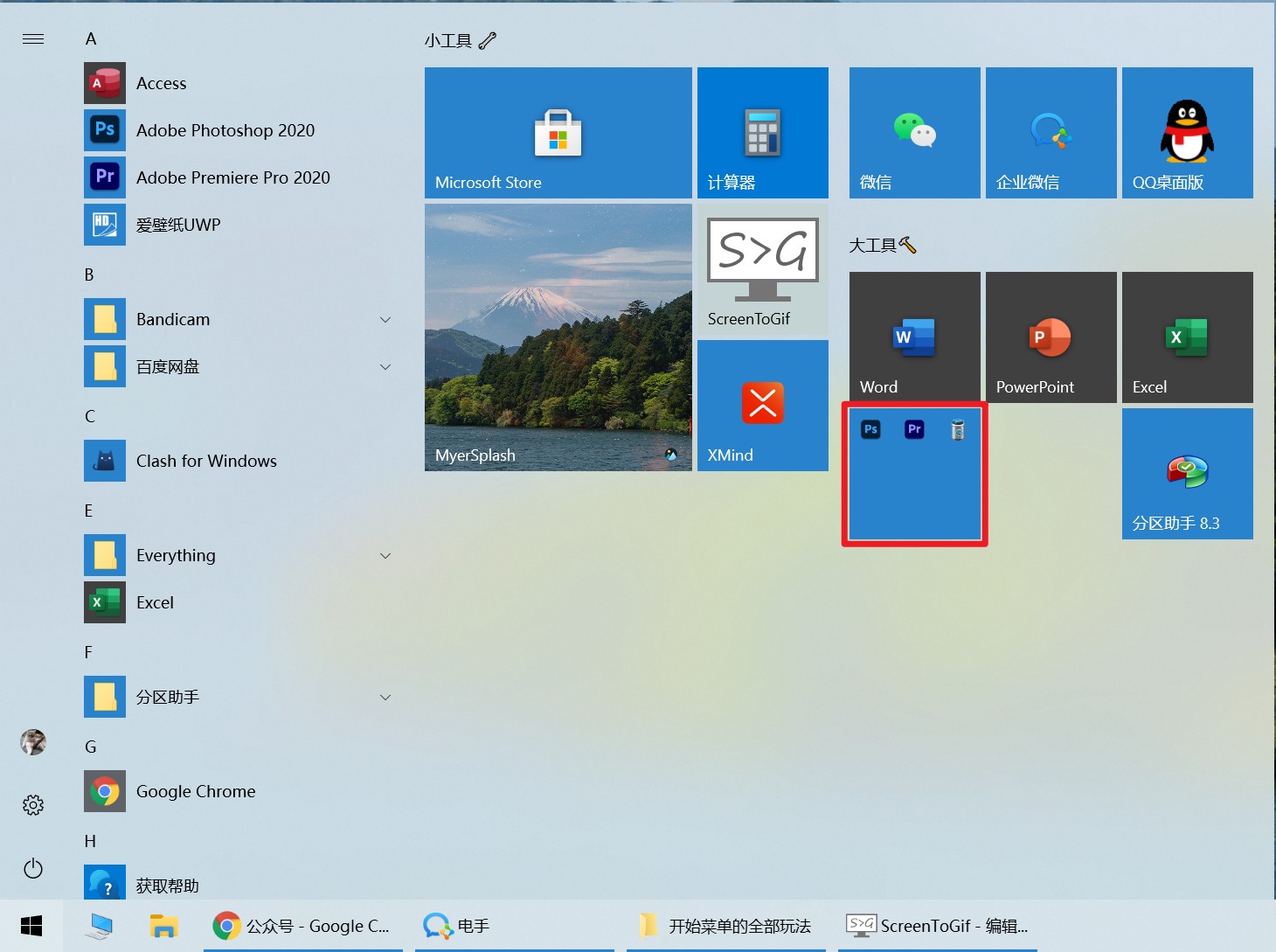1276x952 pixels.
Task: Click the Pr icon inside the tile folder
Action: (x=914, y=429)
